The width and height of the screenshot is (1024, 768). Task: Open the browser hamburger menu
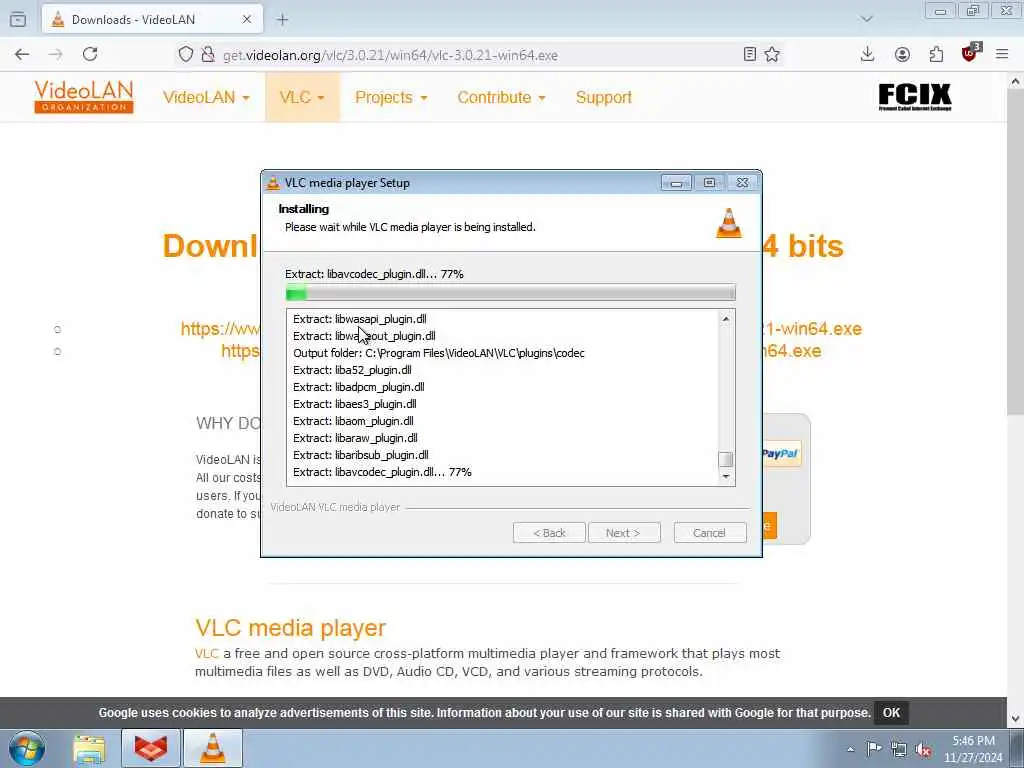click(1002, 55)
